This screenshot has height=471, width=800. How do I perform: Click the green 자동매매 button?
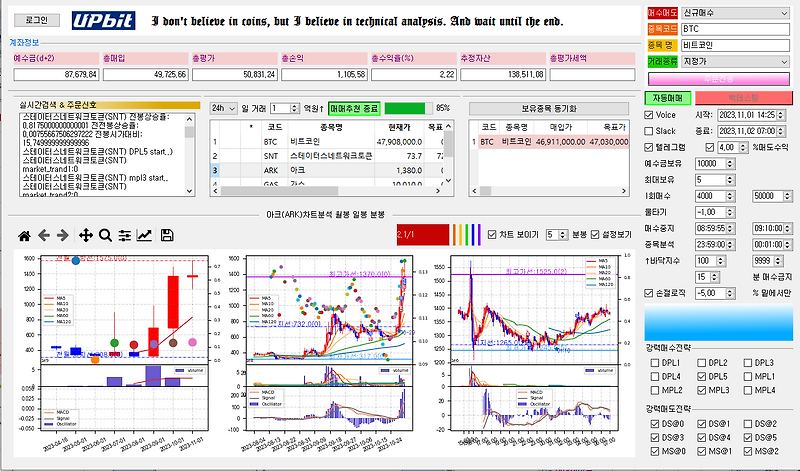click(x=668, y=97)
